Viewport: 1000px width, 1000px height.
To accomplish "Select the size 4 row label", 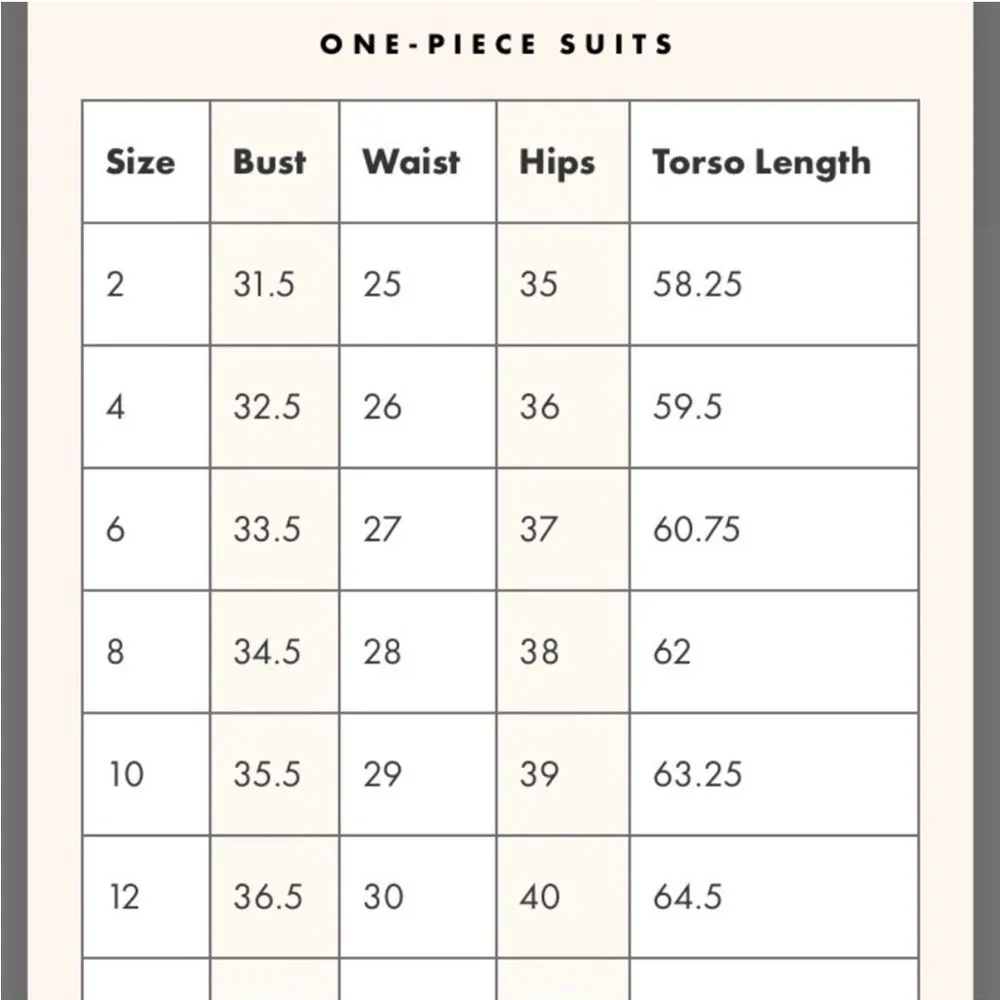I will pos(116,407).
